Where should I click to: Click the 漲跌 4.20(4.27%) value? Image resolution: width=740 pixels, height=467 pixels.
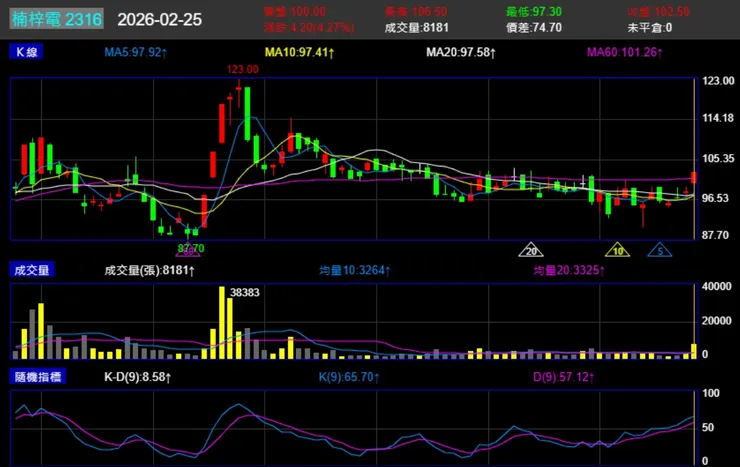[309, 27]
